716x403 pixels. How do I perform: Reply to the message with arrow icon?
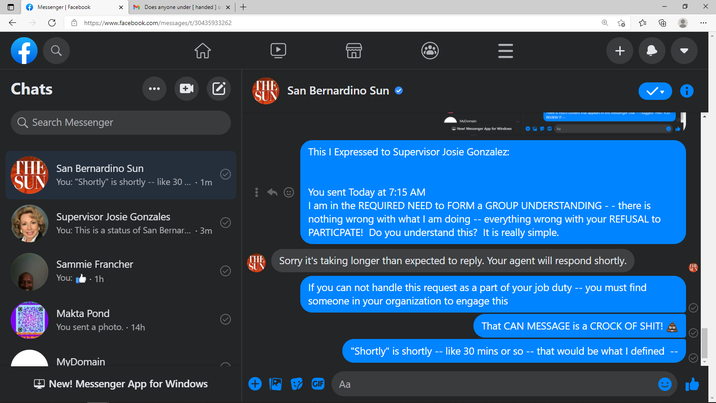[272, 193]
